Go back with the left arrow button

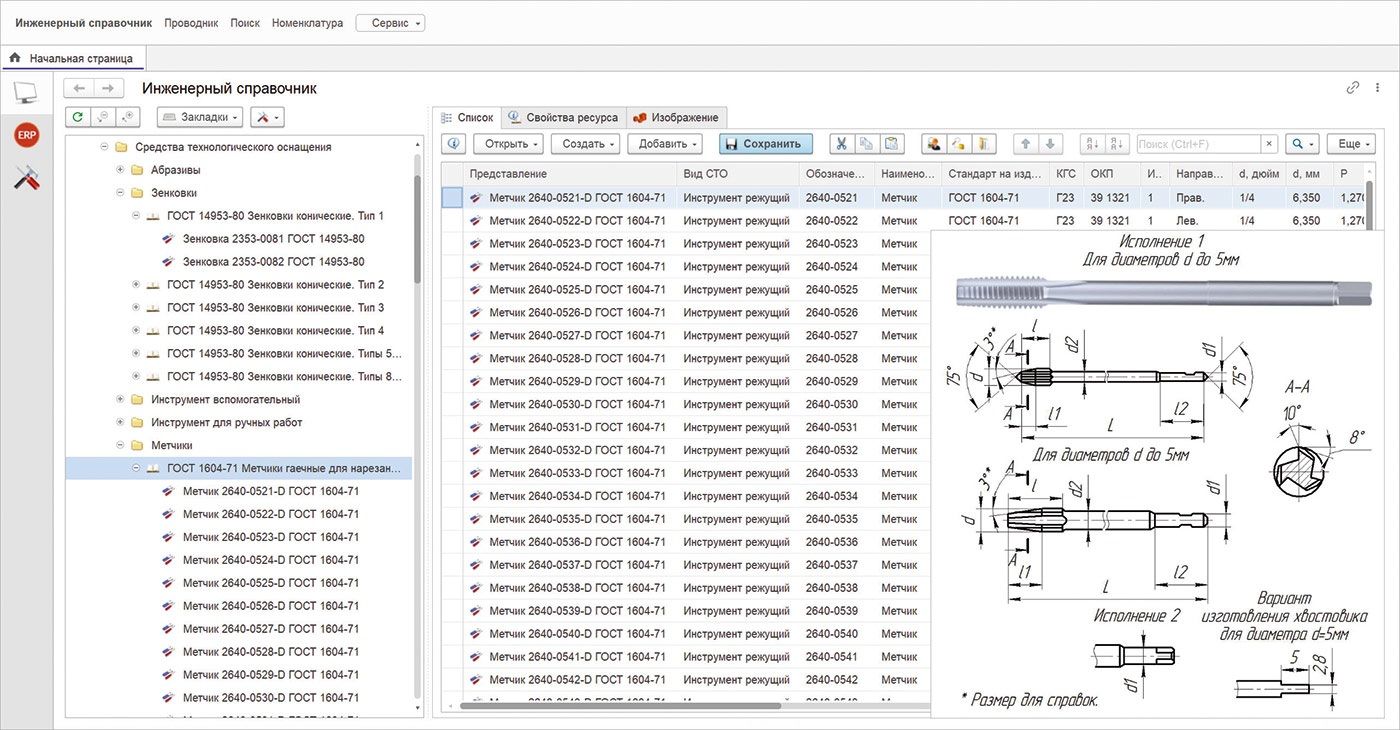[x=79, y=89]
